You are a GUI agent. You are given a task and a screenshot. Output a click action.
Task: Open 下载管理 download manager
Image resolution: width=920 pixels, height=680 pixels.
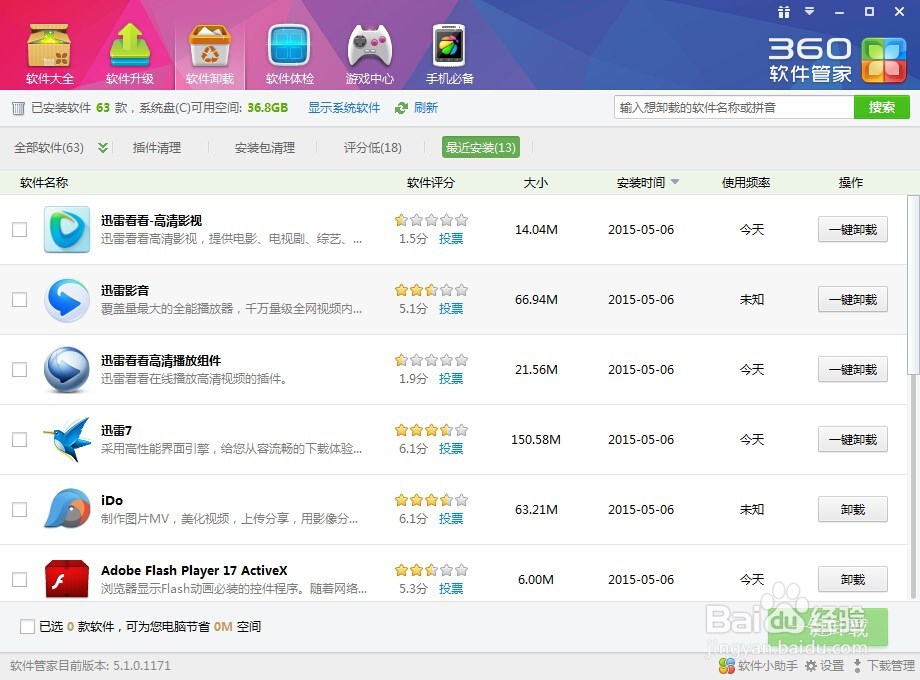pos(884,666)
